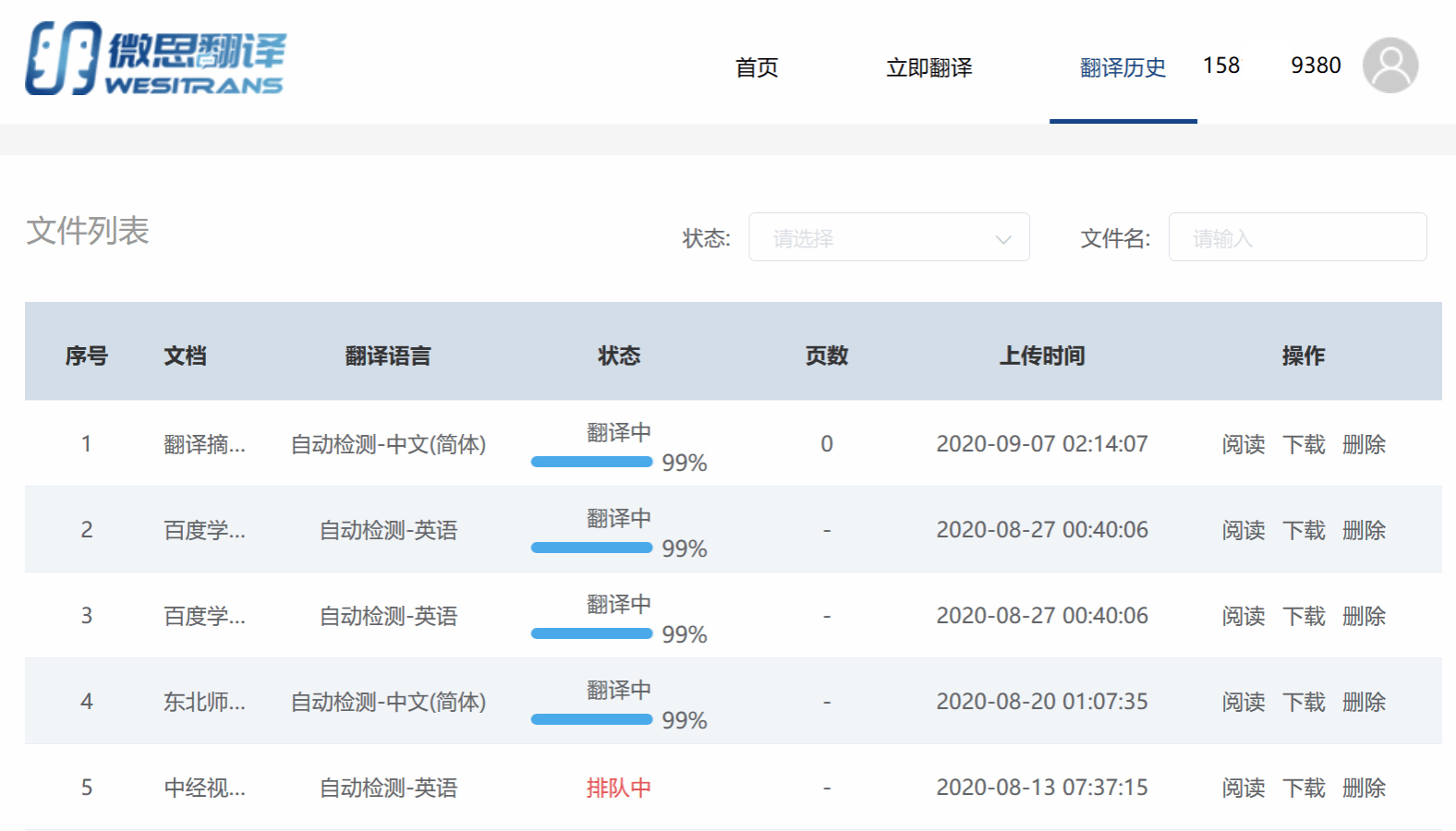
Task: Click the chevron arrow in 状态 dropdown
Action: pyautogui.click(x=1002, y=239)
